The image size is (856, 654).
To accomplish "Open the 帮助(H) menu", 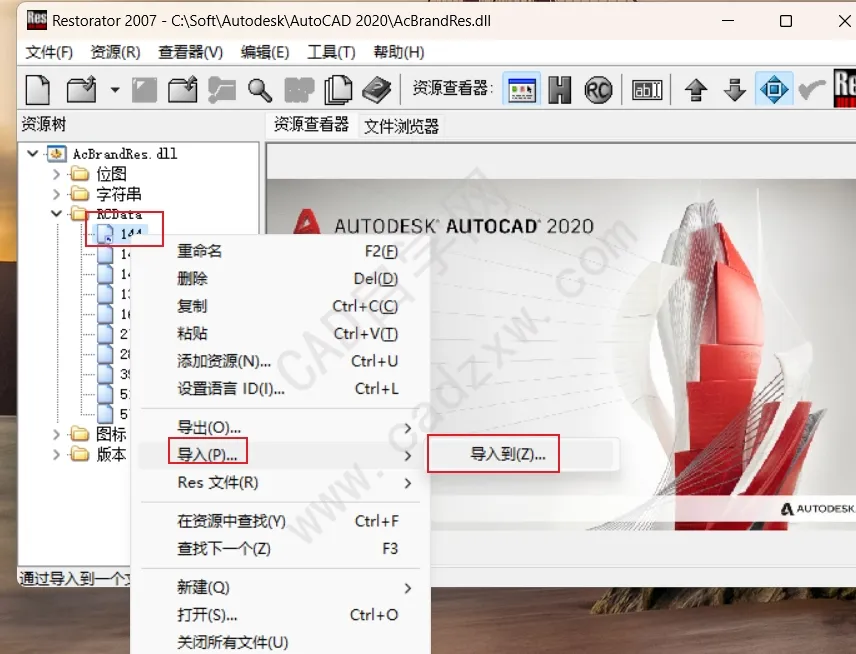I will (399, 52).
